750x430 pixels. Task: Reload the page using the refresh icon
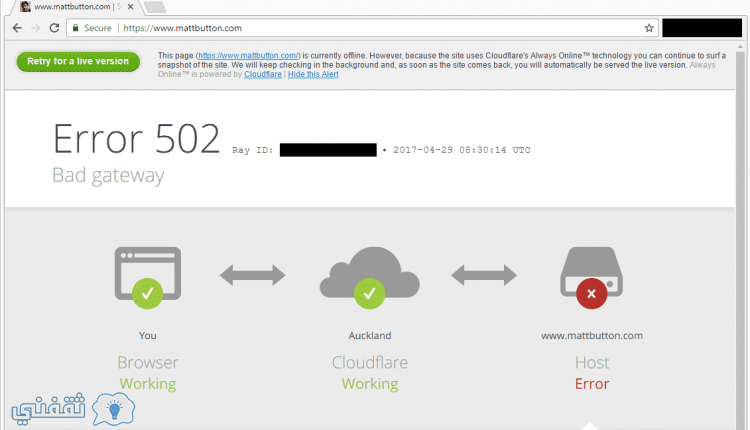(x=54, y=28)
